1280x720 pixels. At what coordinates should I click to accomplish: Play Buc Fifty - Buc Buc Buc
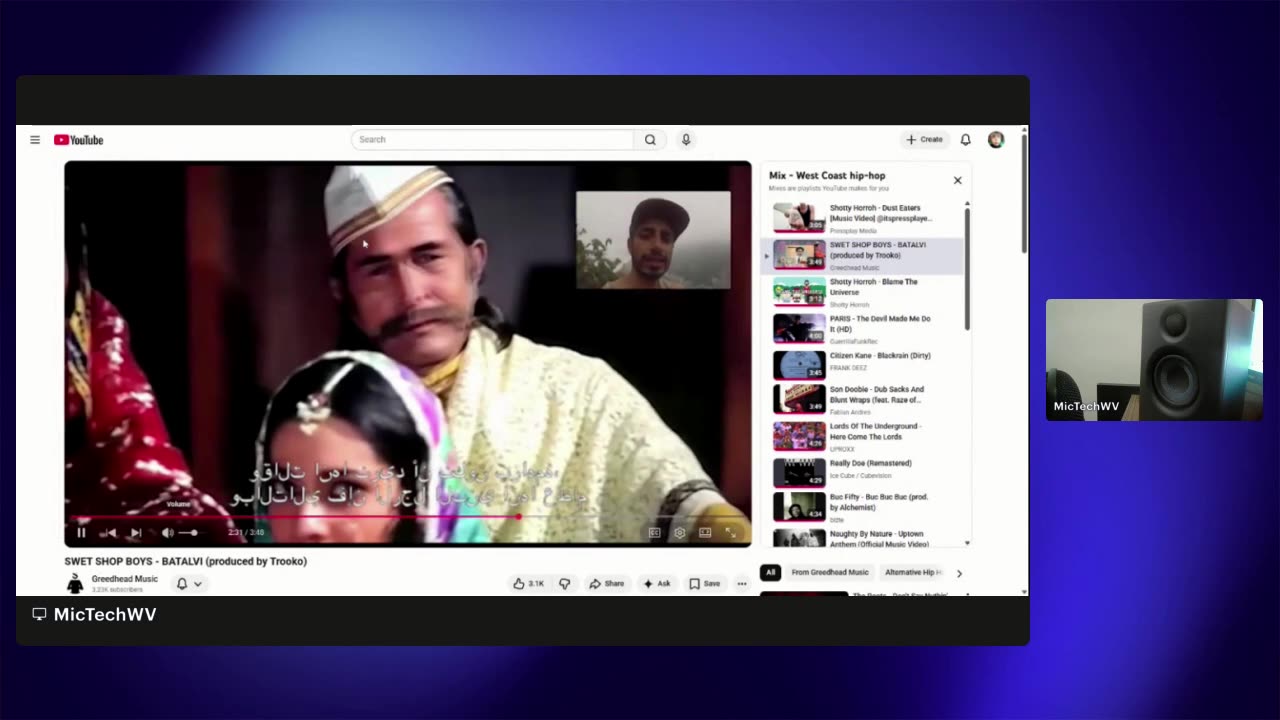pyautogui.click(x=862, y=508)
